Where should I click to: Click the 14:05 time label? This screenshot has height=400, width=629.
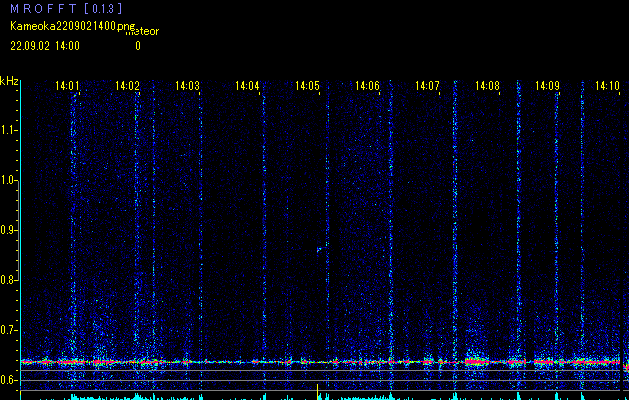click(x=307, y=86)
